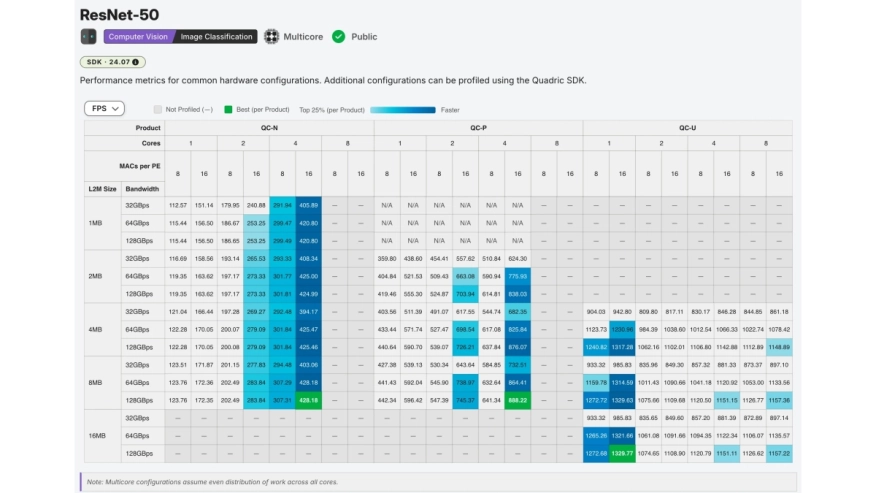Viewport: 876px width, 493px height.
Task: Click the dark blue cell showing 838.03
Action: tap(517, 294)
